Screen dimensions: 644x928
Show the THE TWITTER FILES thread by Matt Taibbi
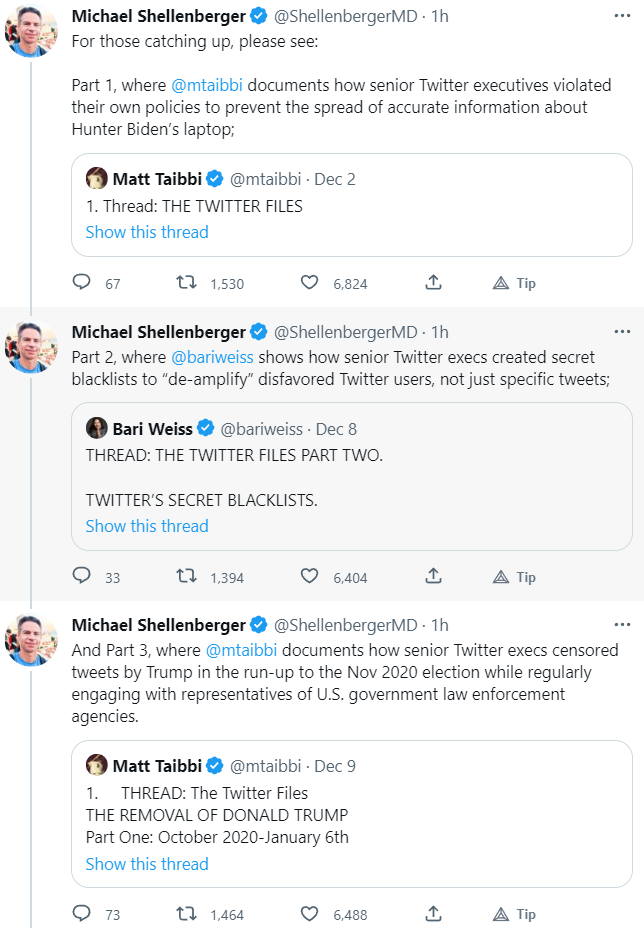[x=147, y=232]
